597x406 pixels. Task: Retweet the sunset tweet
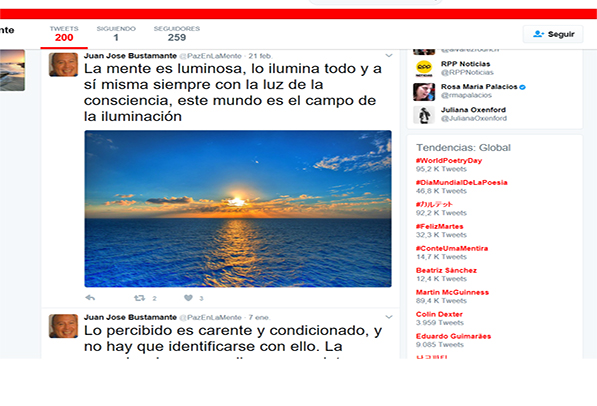point(139,298)
